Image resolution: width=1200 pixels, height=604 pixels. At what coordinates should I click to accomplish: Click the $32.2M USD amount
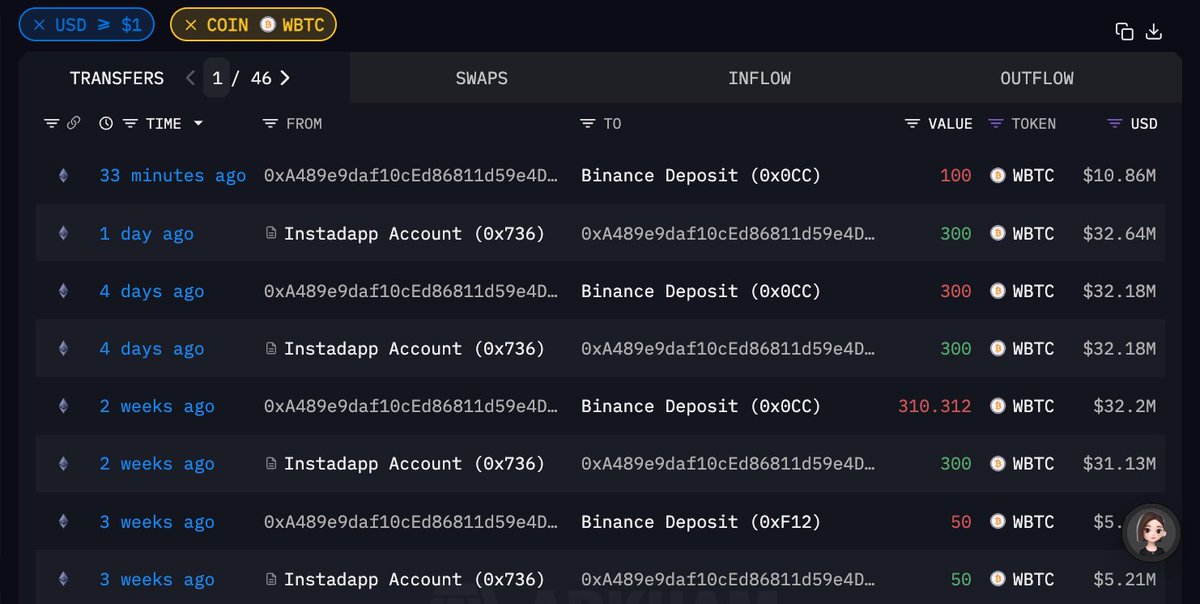pos(1125,406)
